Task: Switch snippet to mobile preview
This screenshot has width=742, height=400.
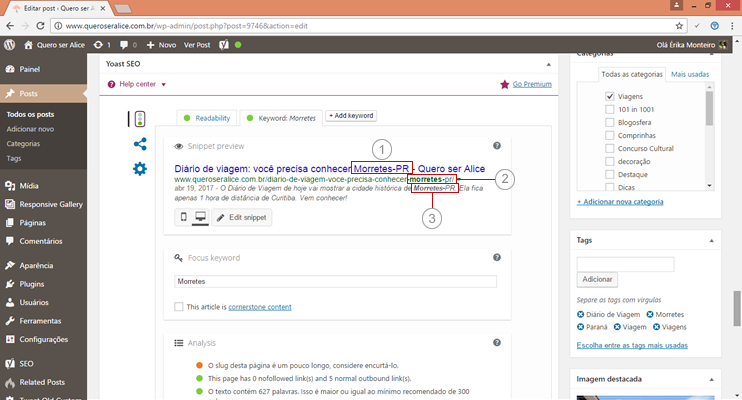Action: [184, 217]
